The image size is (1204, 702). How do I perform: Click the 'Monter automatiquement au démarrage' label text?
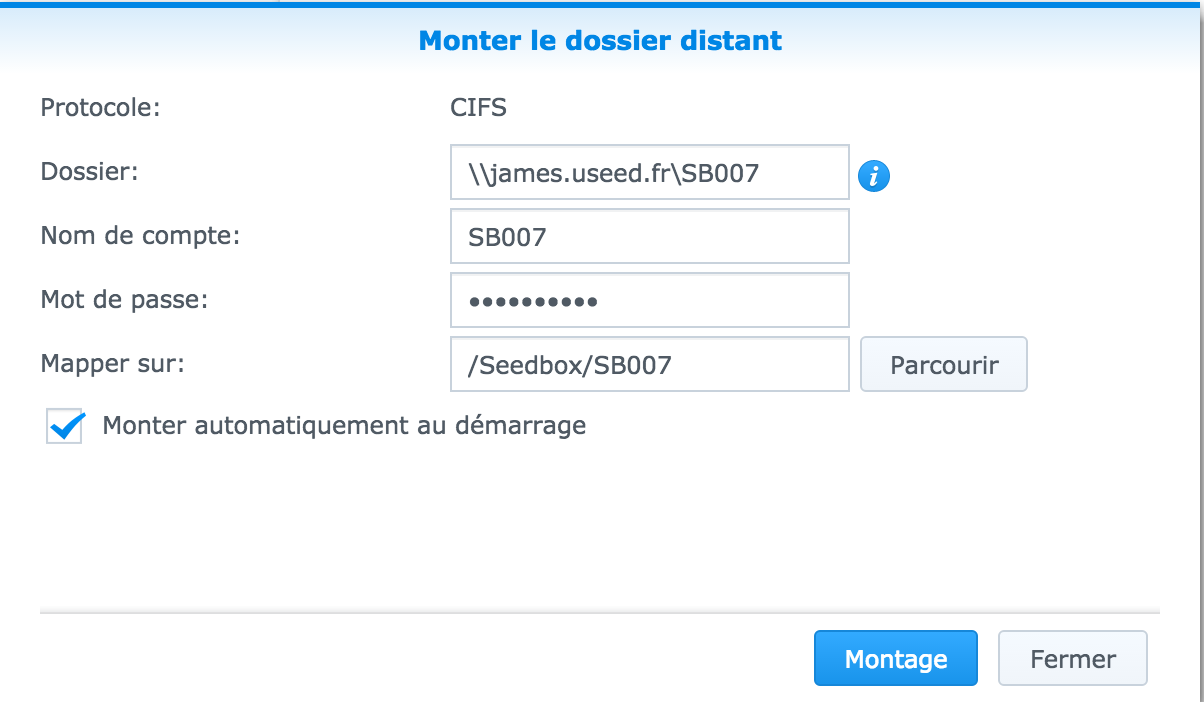tap(344, 426)
